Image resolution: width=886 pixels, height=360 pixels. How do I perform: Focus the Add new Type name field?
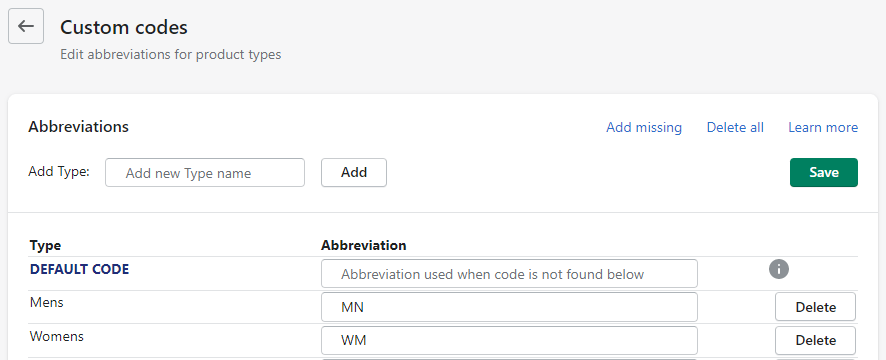(205, 173)
